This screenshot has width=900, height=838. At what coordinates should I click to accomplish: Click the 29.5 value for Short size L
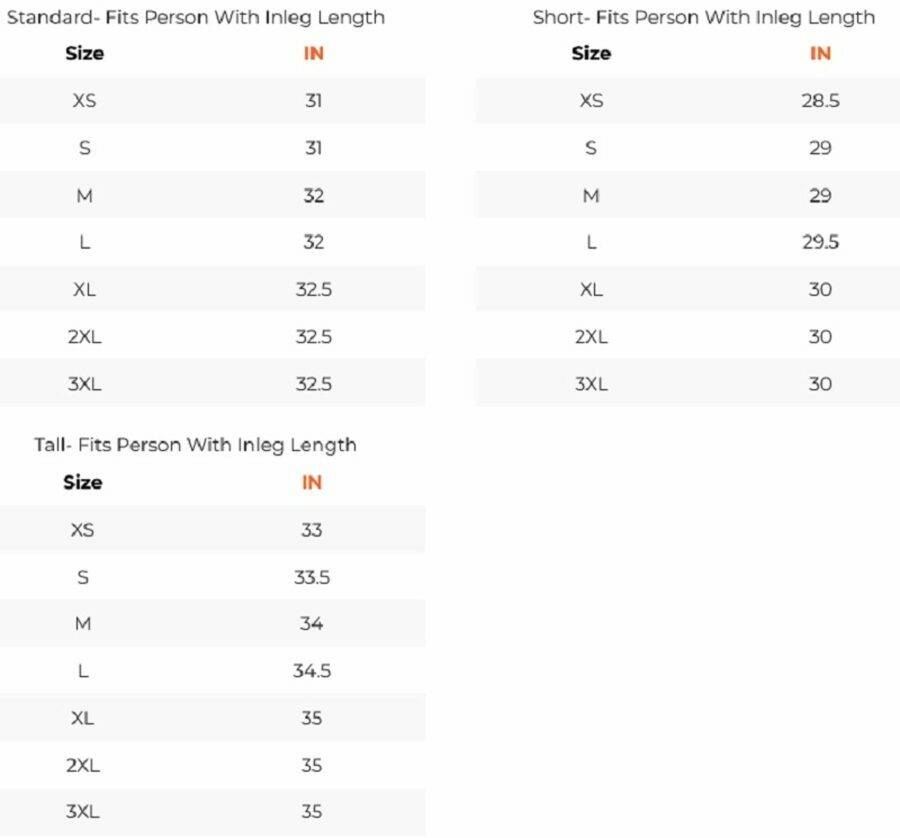point(820,242)
